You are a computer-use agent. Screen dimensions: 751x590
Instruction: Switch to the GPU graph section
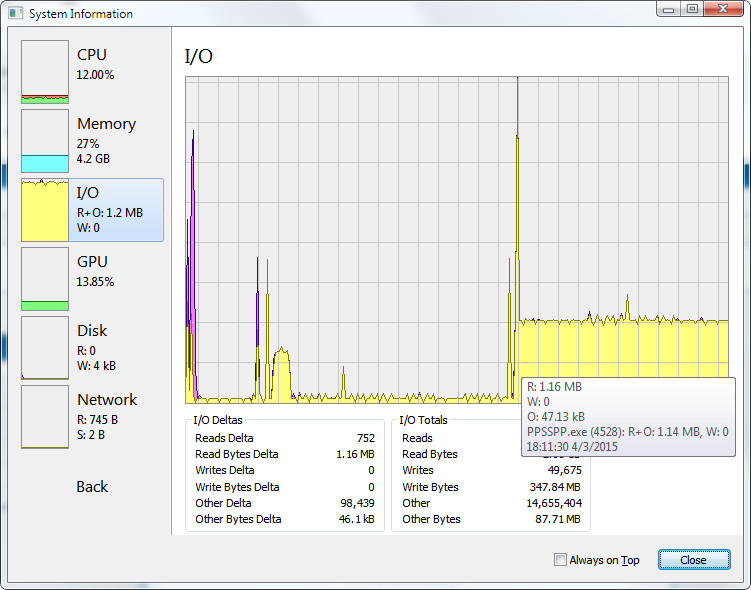click(x=45, y=279)
